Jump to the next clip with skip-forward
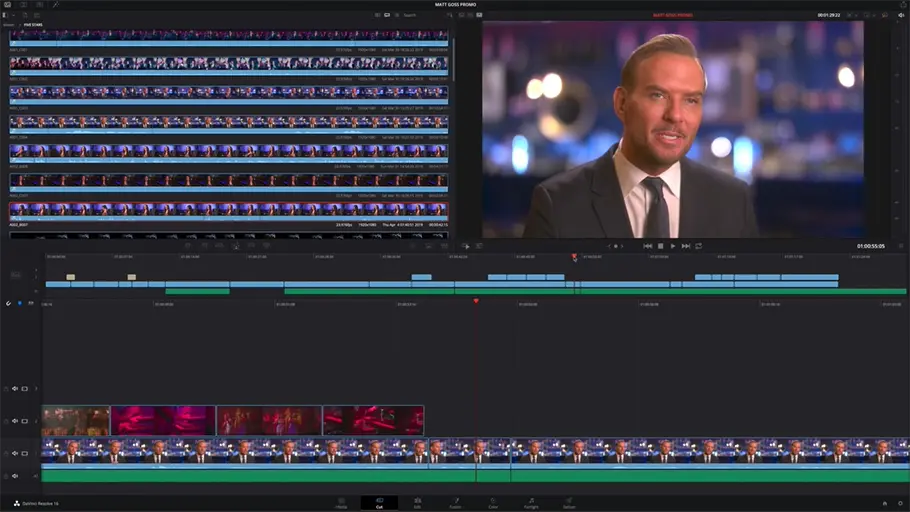The height and width of the screenshot is (512, 910). [x=686, y=246]
